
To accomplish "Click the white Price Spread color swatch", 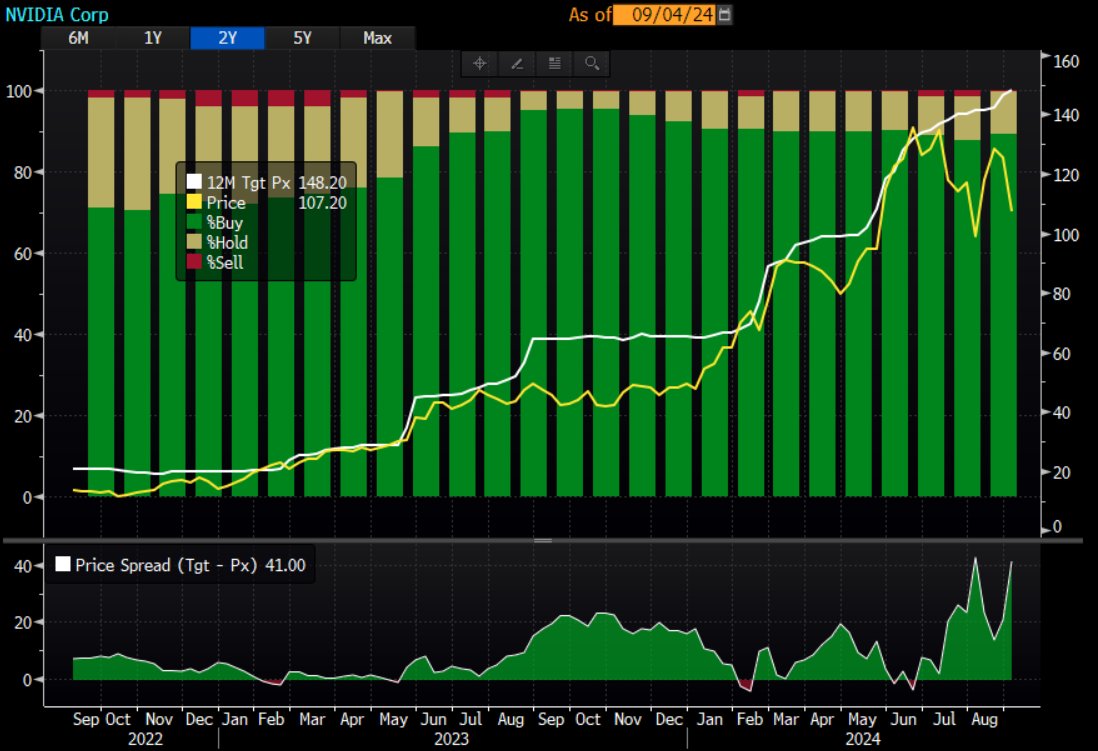I will click(65, 565).
